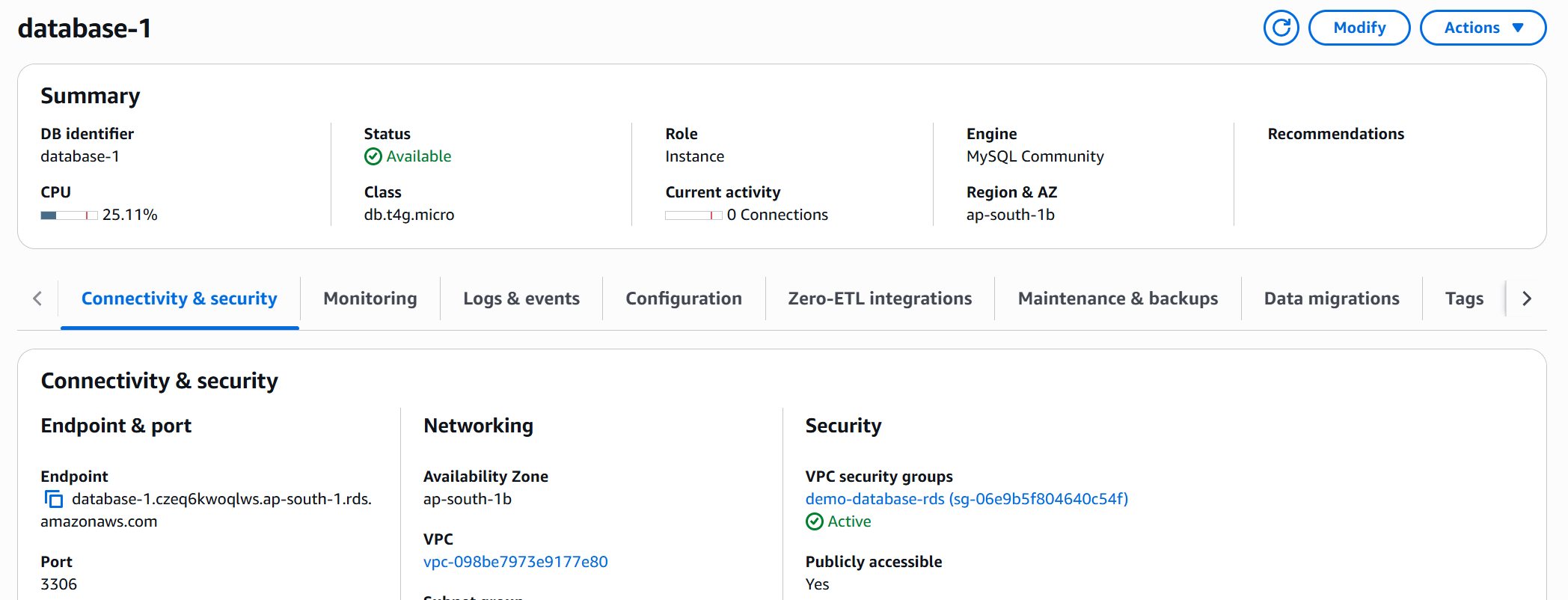Copy the database endpoint with copy icon
The width and height of the screenshot is (1568, 600).
tap(54, 499)
